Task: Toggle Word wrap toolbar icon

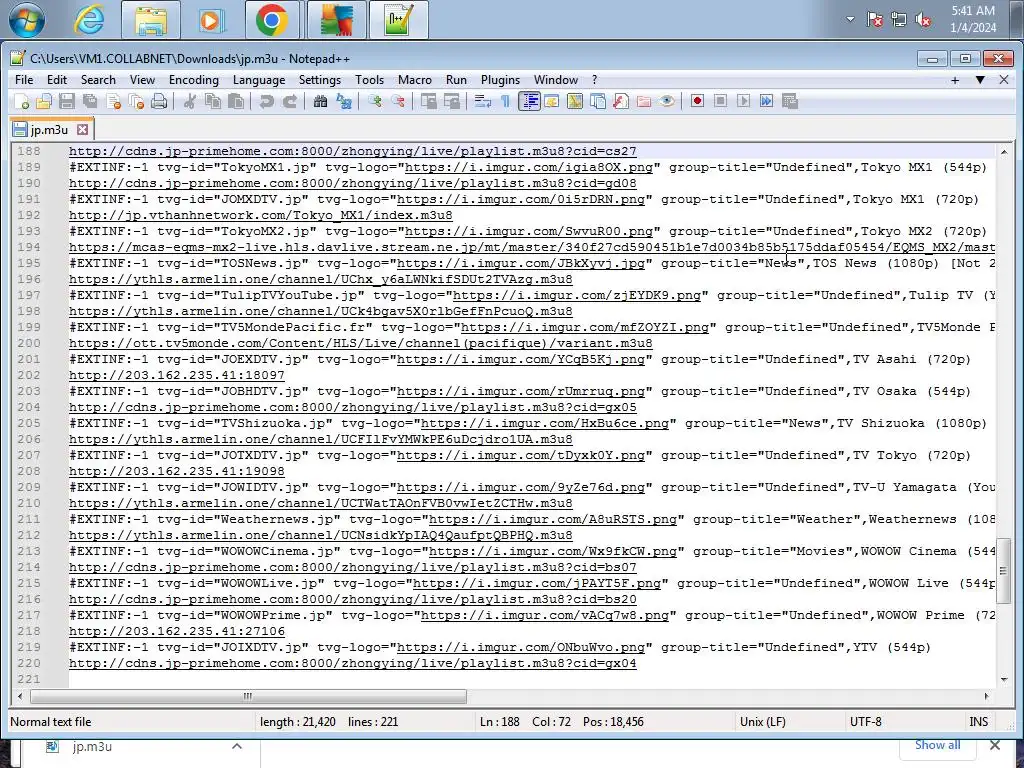Action: pos(483,101)
